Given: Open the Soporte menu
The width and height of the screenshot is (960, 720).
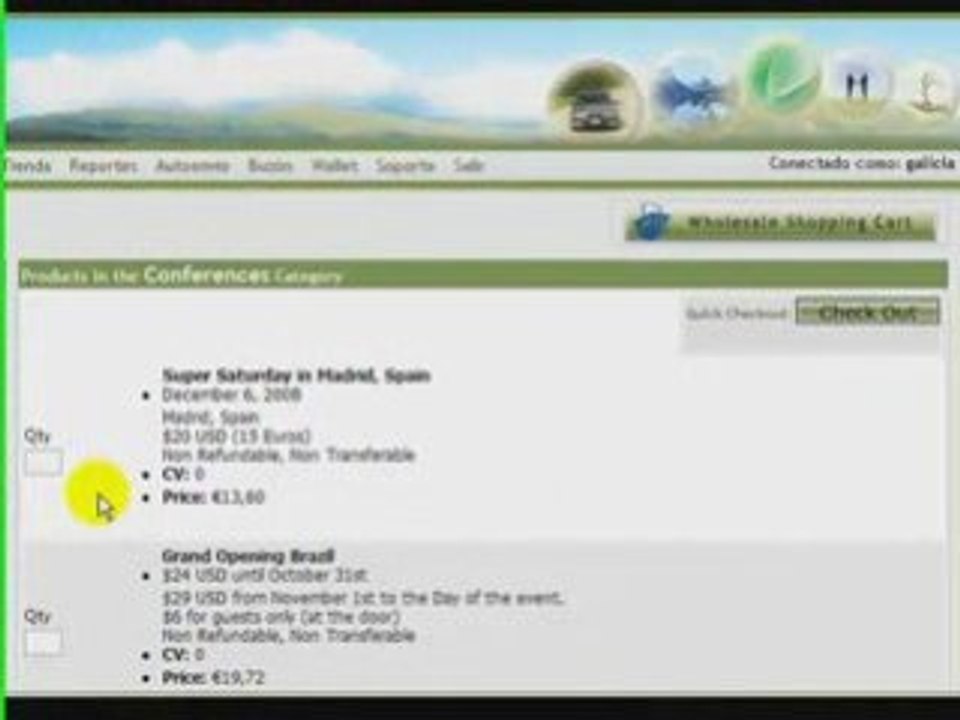Looking at the screenshot, I should pyautogui.click(x=405, y=165).
